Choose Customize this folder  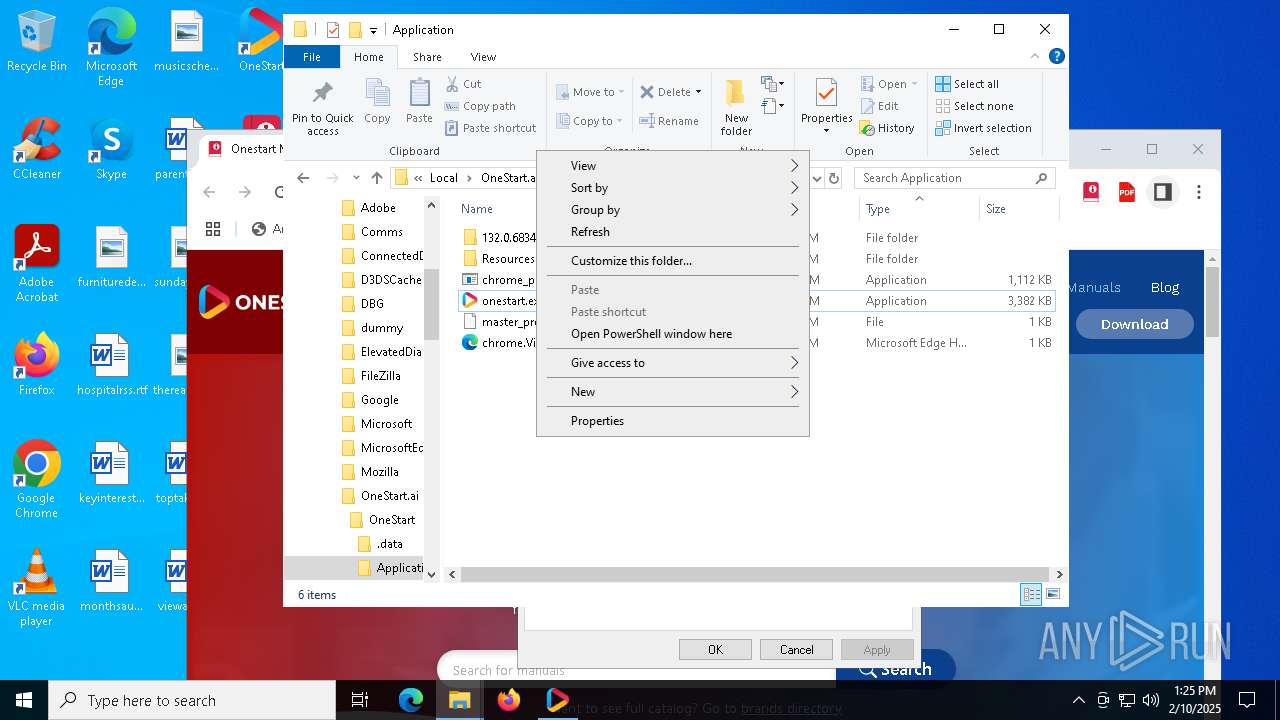coord(673,261)
